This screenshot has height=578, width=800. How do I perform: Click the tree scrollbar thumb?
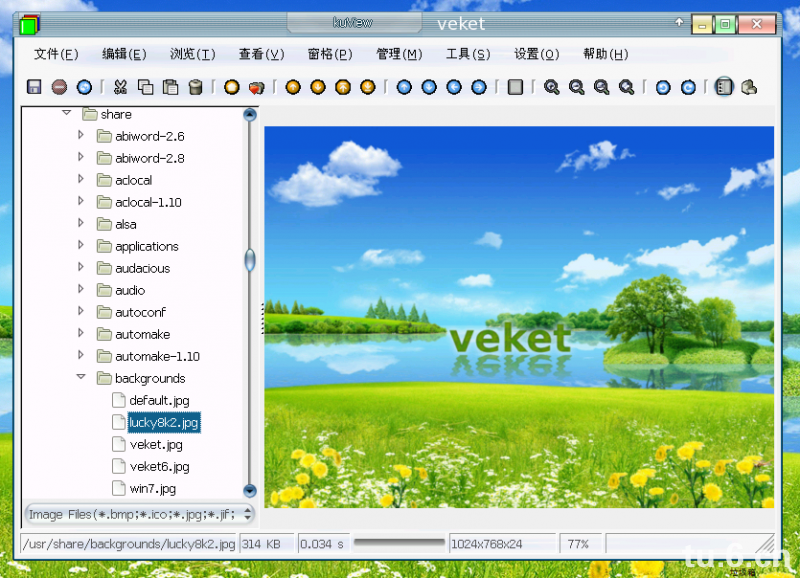(249, 260)
